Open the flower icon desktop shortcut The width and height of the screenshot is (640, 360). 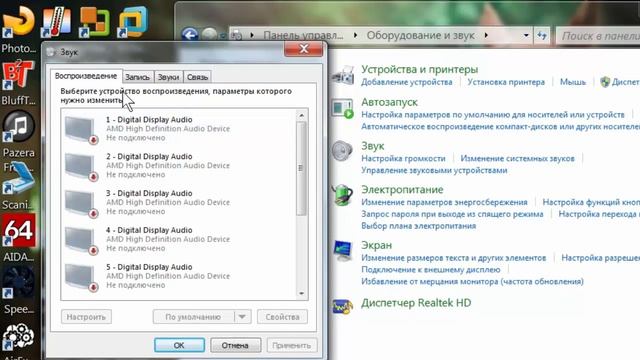(x=18, y=337)
